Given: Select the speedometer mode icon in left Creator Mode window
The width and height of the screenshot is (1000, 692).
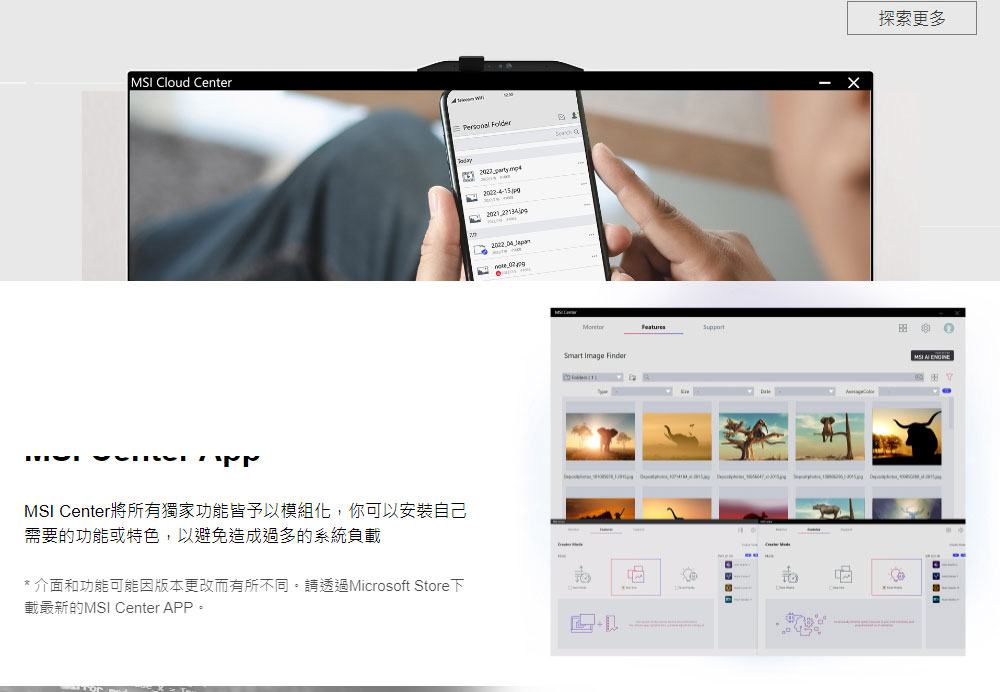Looking at the screenshot, I should (582, 575).
